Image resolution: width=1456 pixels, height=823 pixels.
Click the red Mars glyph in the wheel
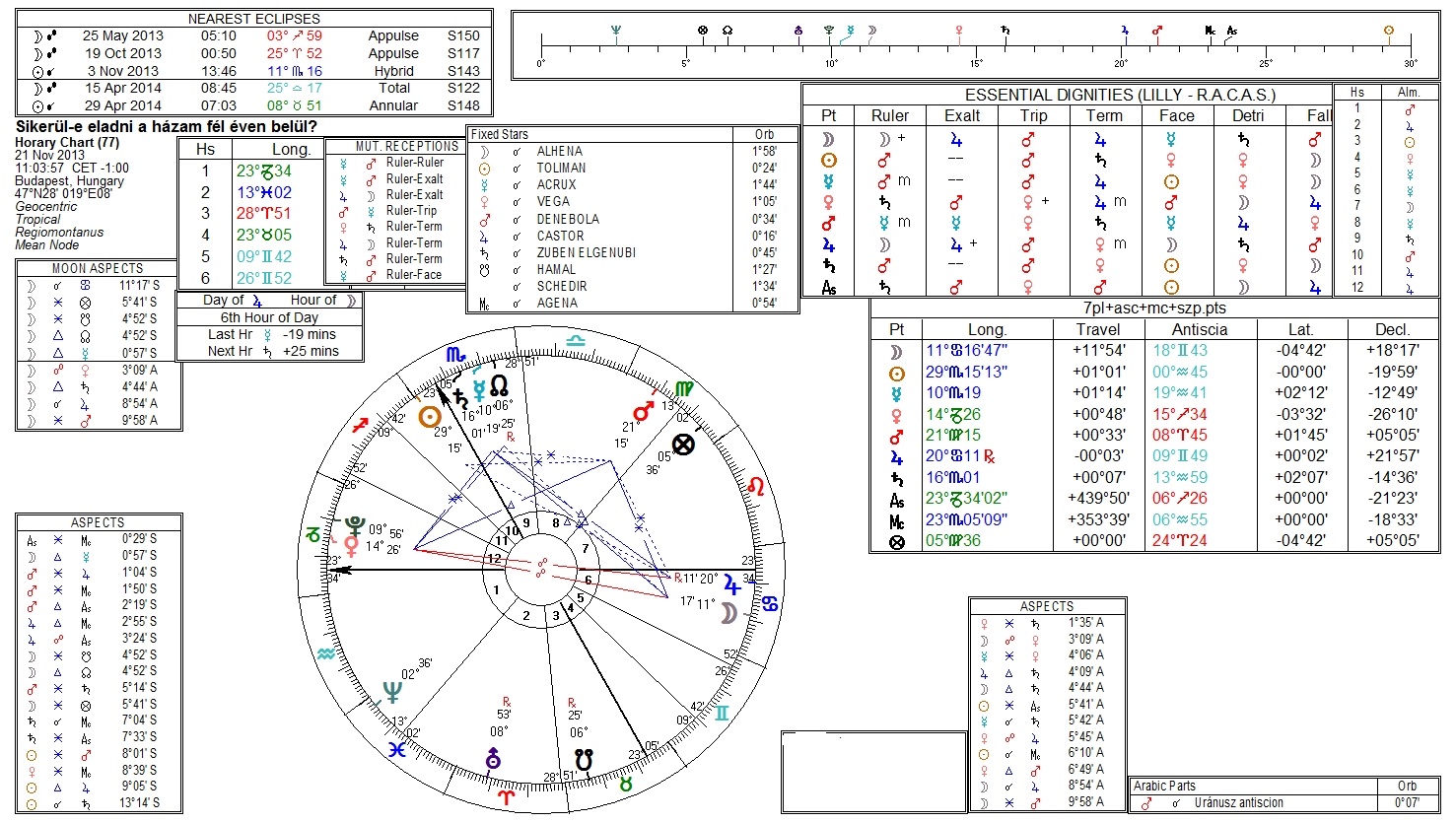644,410
